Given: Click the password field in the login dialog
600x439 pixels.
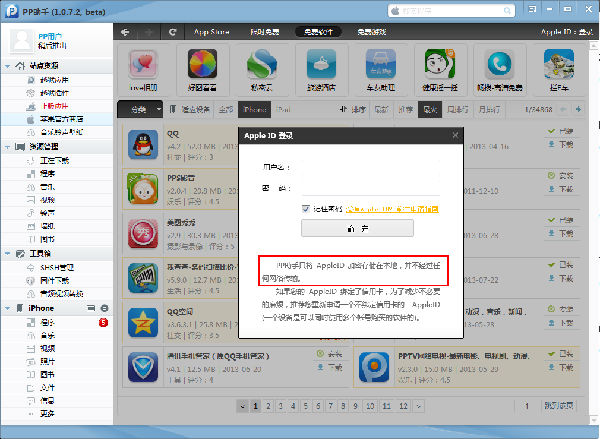Looking at the screenshot, I should [370, 188].
